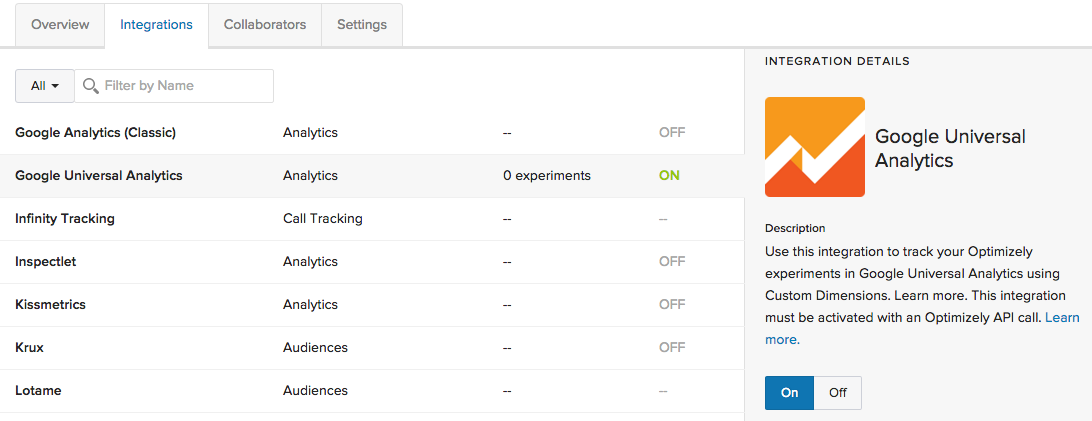Viewport: 1092px width, 421px height.
Task: Toggle Google Universal Analytics ON status
Action: 669,175
